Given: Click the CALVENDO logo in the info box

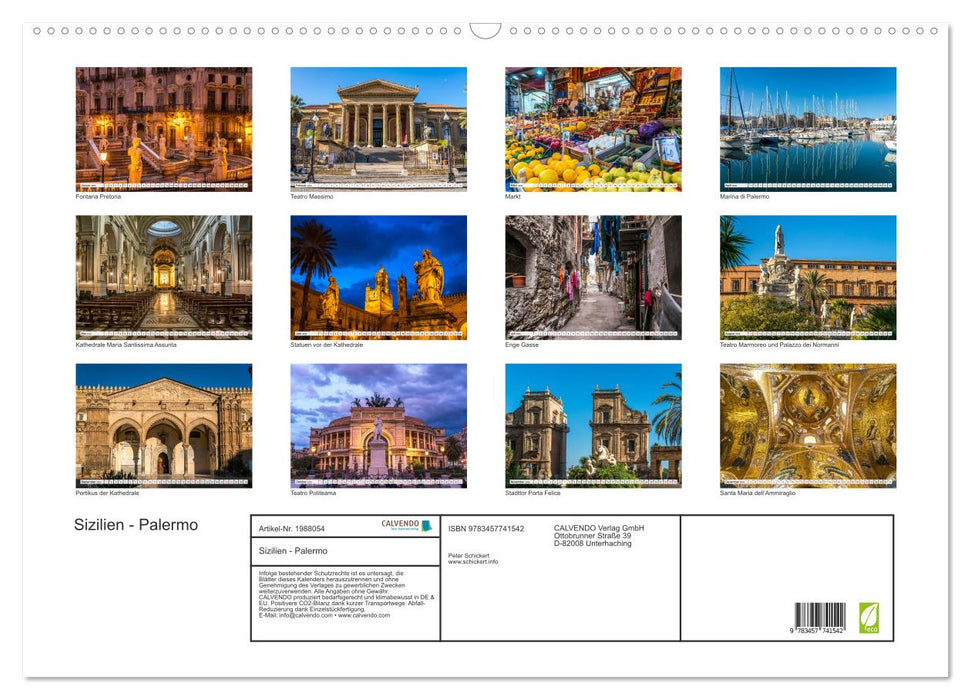Looking at the screenshot, I should pyautogui.click(x=406, y=526).
